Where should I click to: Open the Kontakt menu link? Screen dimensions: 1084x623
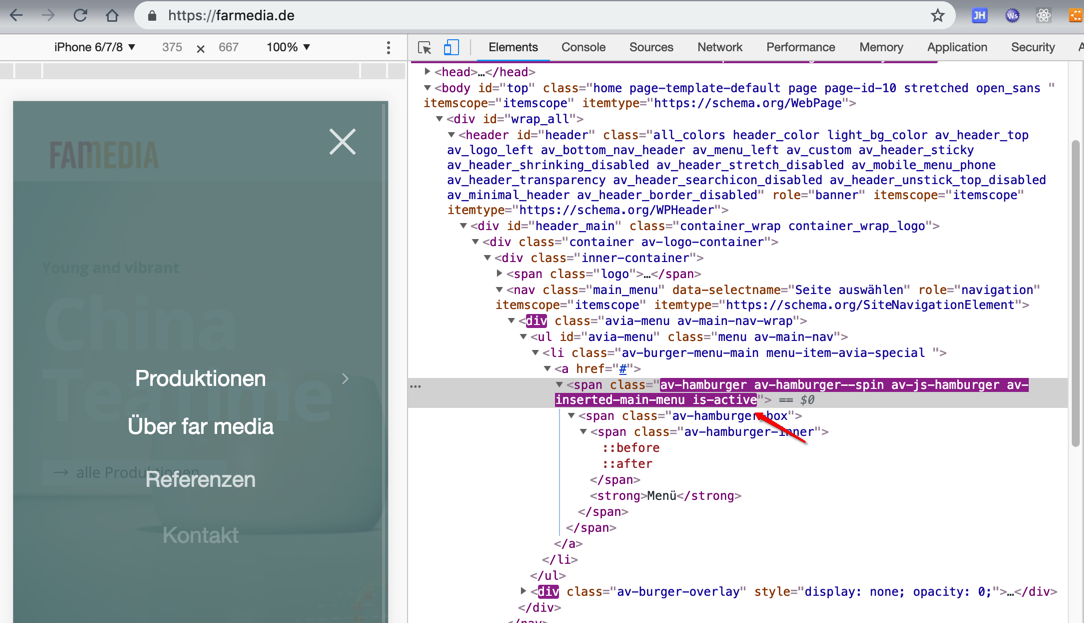point(200,535)
